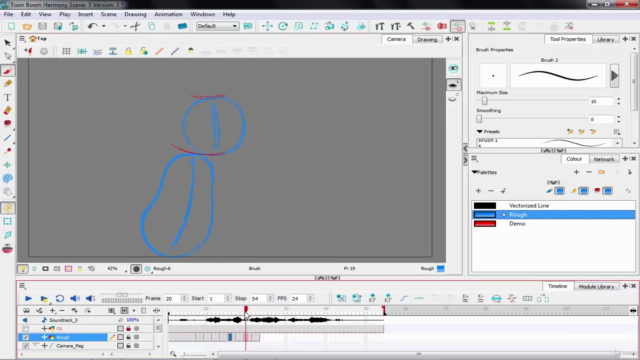The image size is (640, 360).
Task: Click the Loop playback icon
Action: click(x=60, y=298)
